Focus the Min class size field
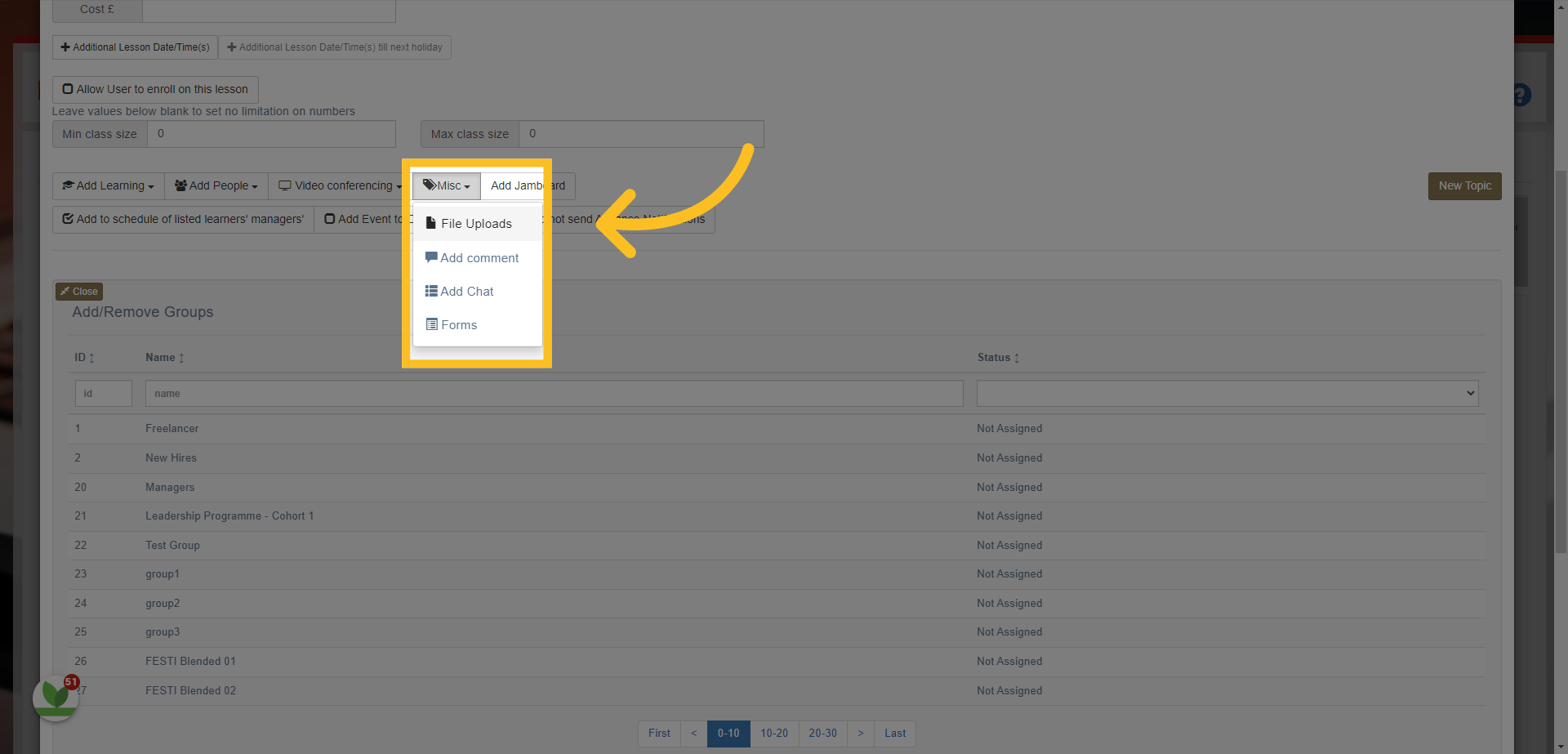This screenshot has width=1568, height=754. 271,134
